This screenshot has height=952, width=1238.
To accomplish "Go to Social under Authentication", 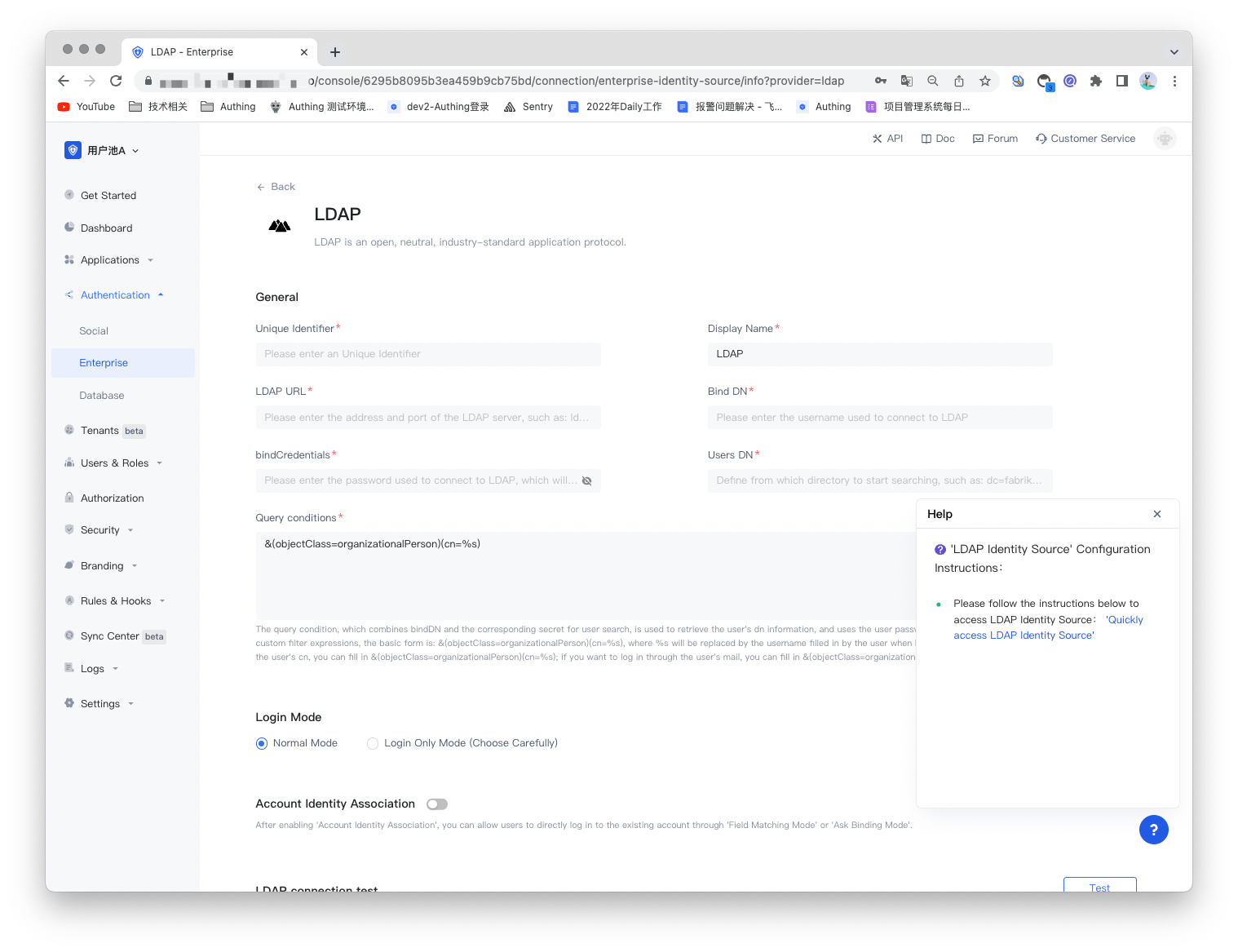I will [94, 331].
